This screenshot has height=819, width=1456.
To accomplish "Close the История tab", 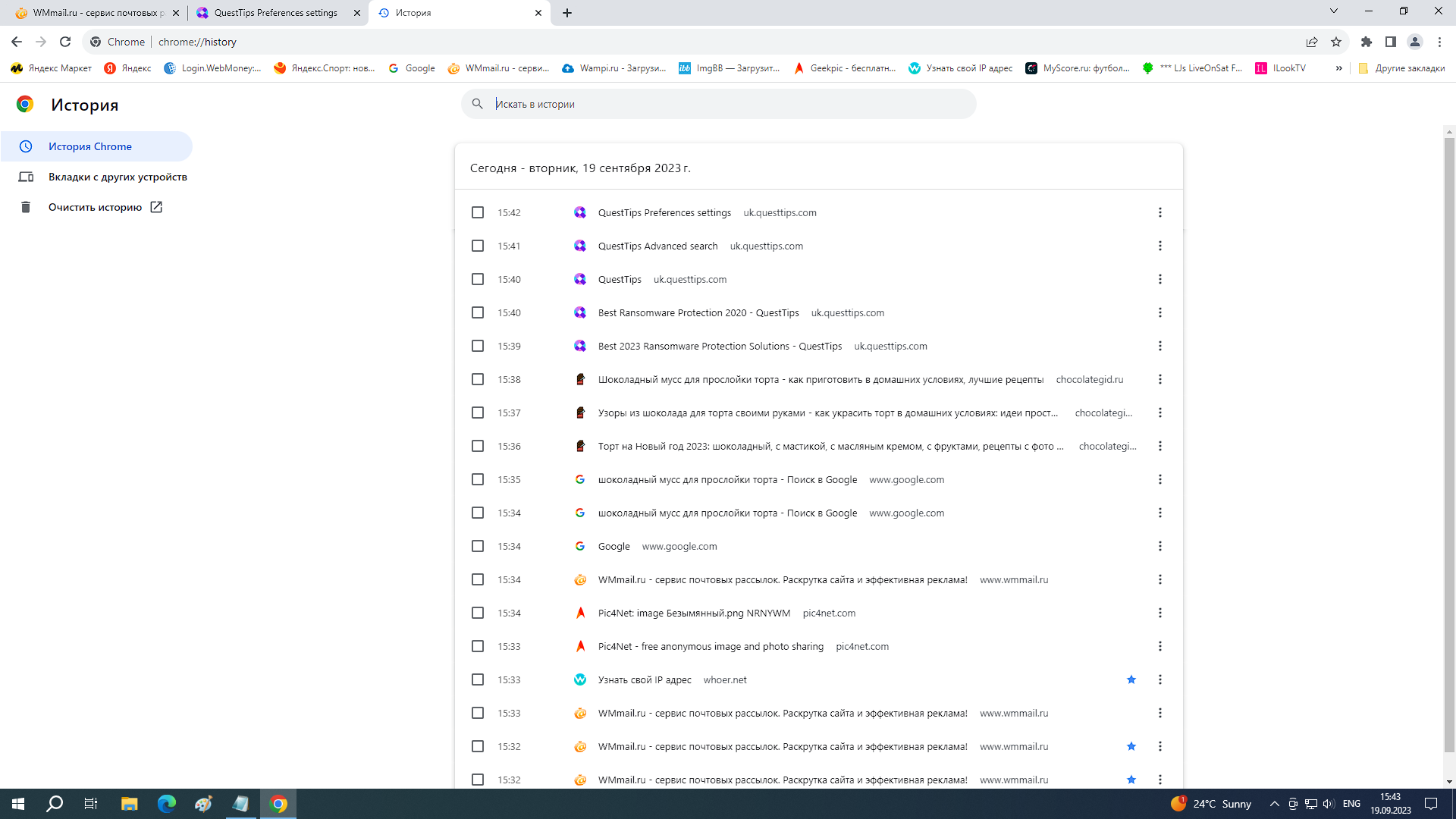I will coord(538,13).
